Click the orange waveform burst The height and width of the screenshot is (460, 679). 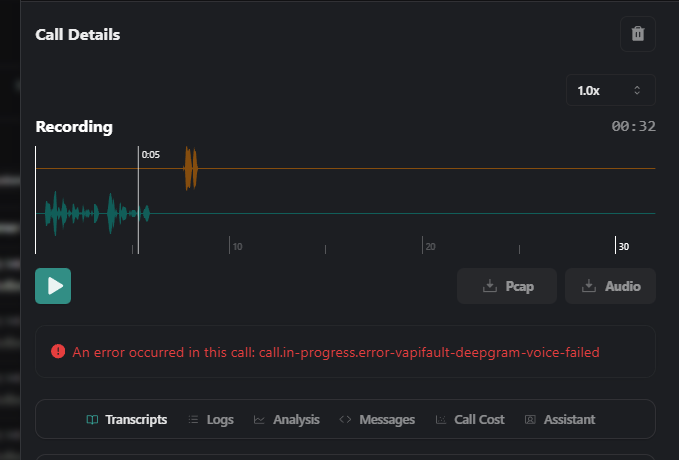click(191, 169)
